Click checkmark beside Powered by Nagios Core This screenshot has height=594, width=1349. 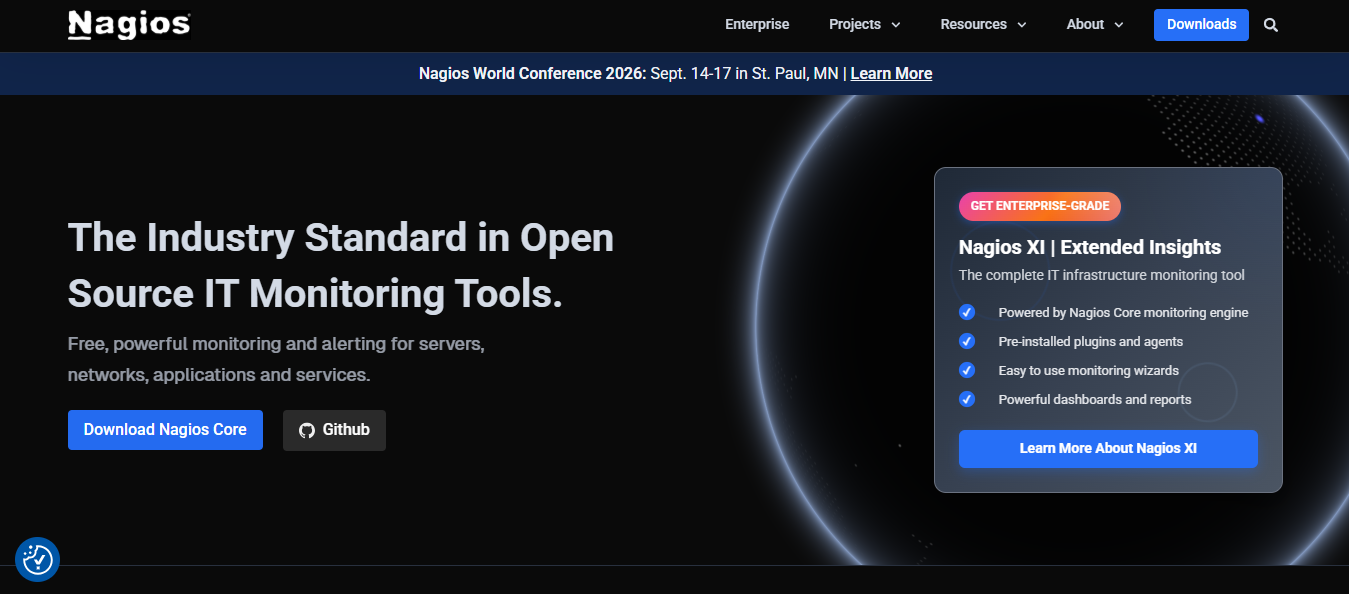[x=967, y=312]
